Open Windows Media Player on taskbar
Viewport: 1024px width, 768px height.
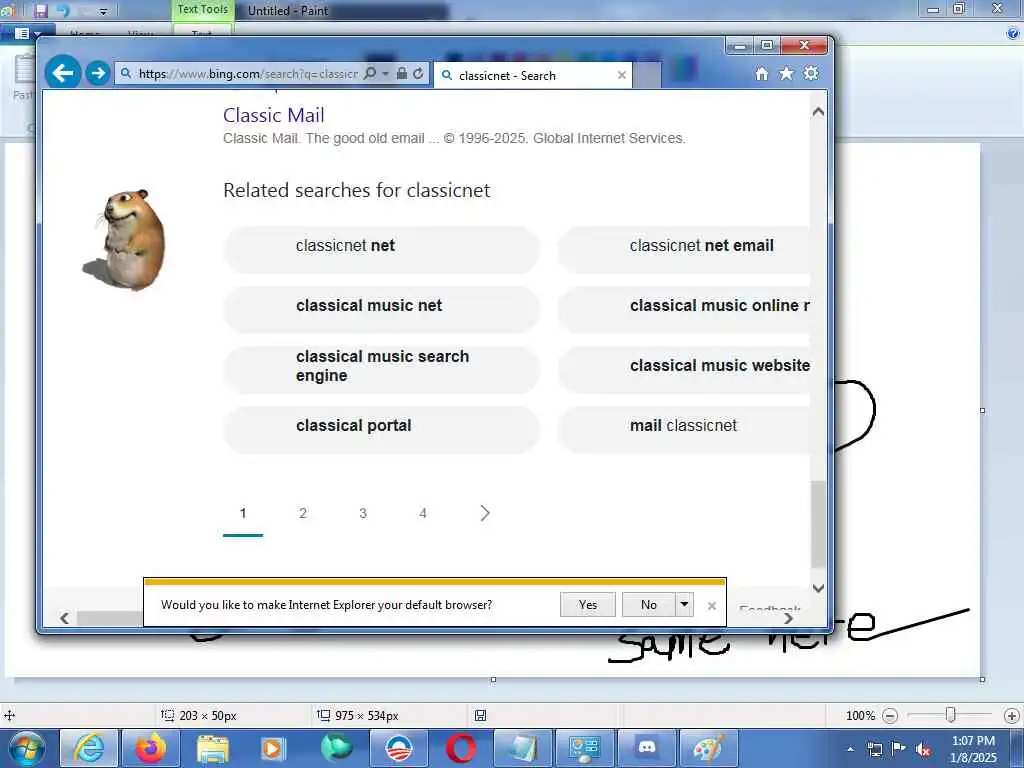[274, 748]
